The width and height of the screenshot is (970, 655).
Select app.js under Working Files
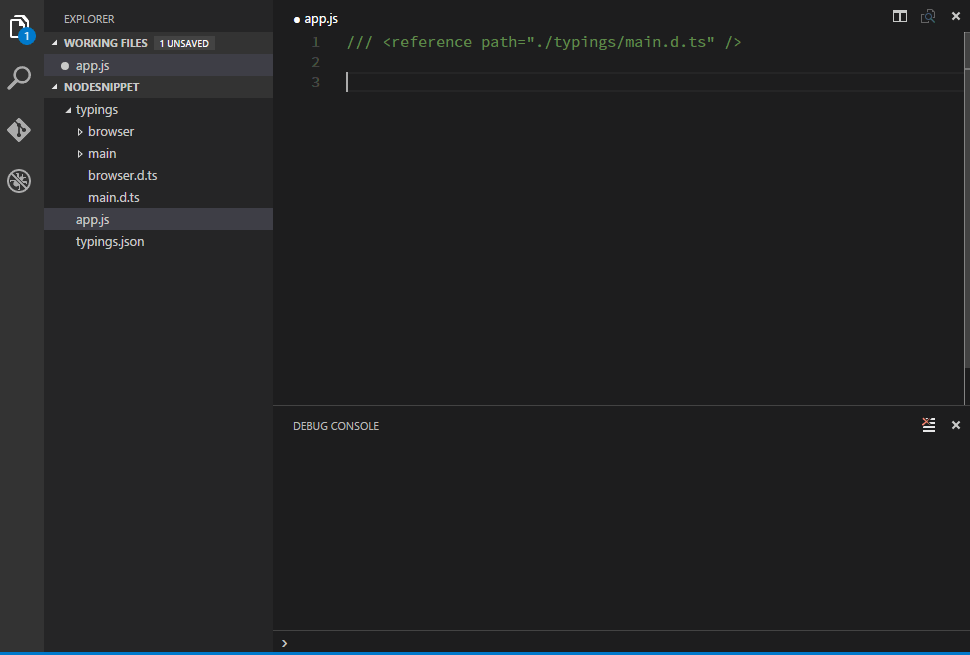pos(92,65)
